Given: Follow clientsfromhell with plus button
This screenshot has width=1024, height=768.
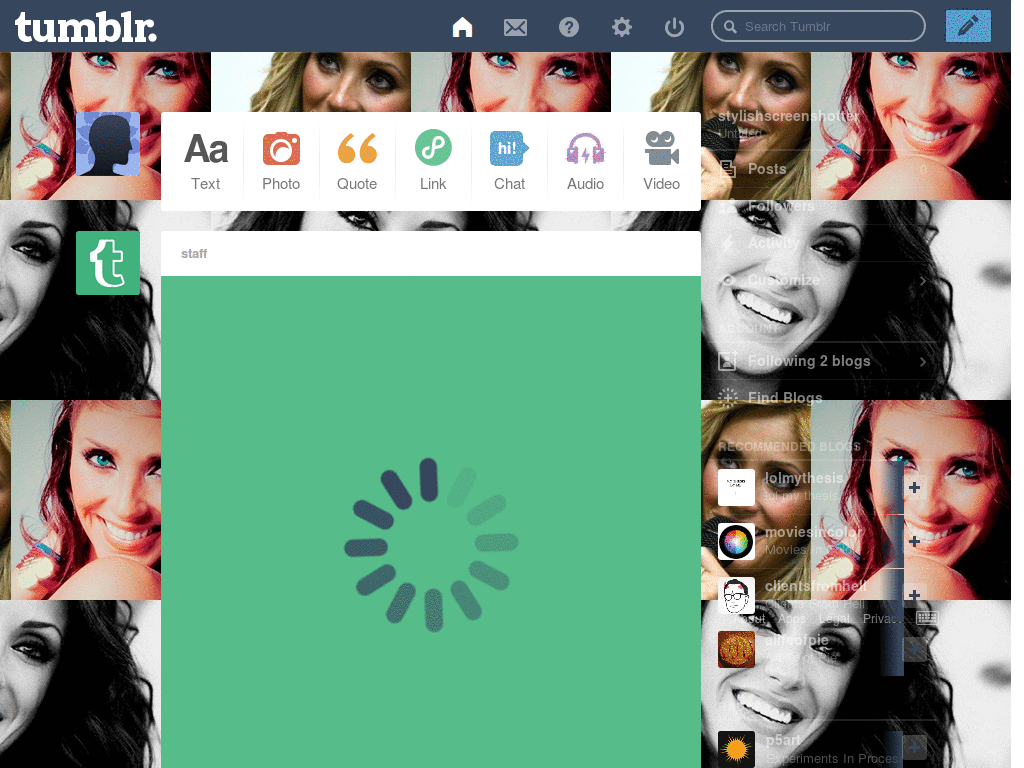Looking at the screenshot, I should [x=914, y=595].
